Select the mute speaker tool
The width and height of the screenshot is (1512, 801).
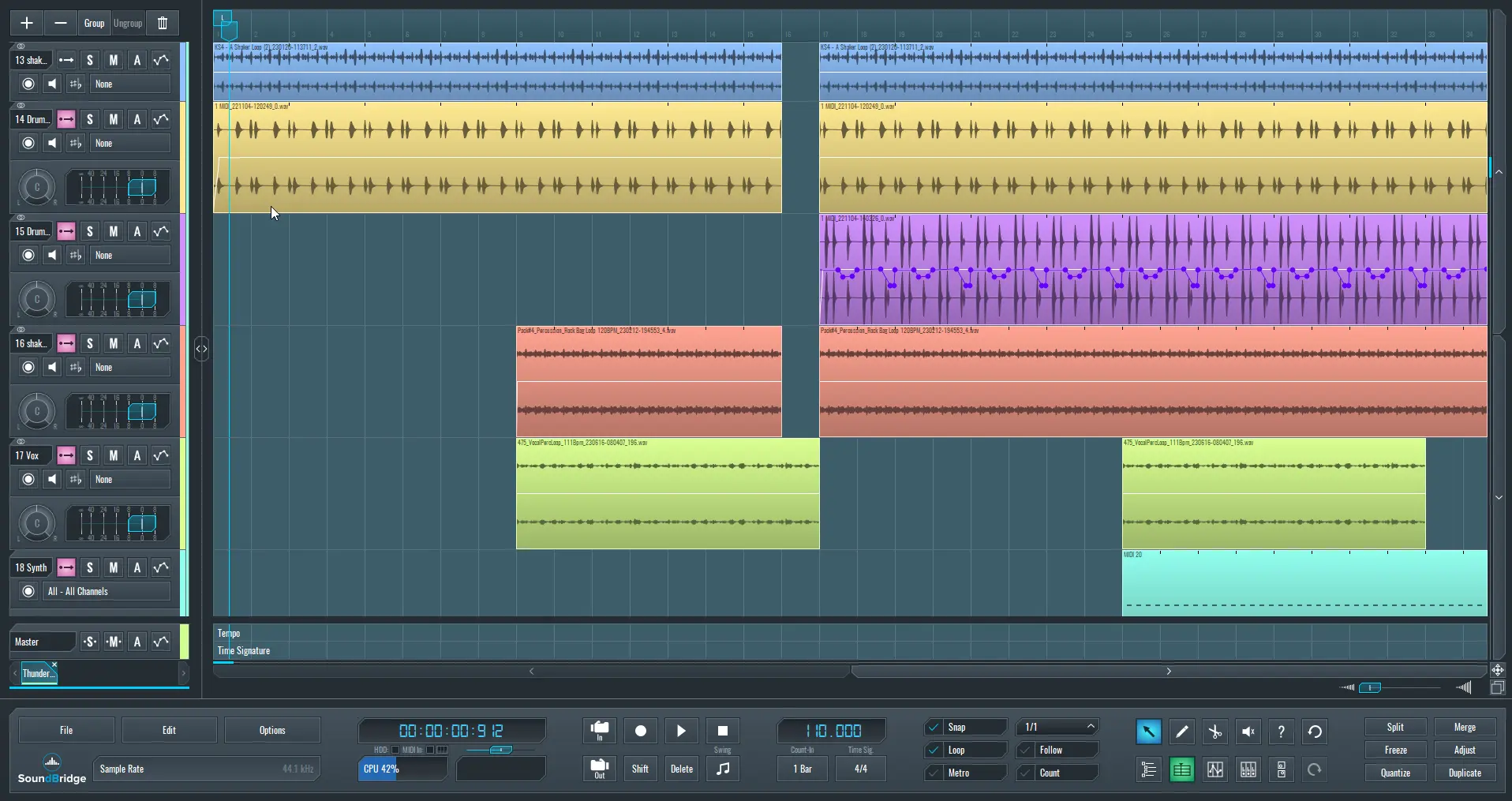(1248, 732)
